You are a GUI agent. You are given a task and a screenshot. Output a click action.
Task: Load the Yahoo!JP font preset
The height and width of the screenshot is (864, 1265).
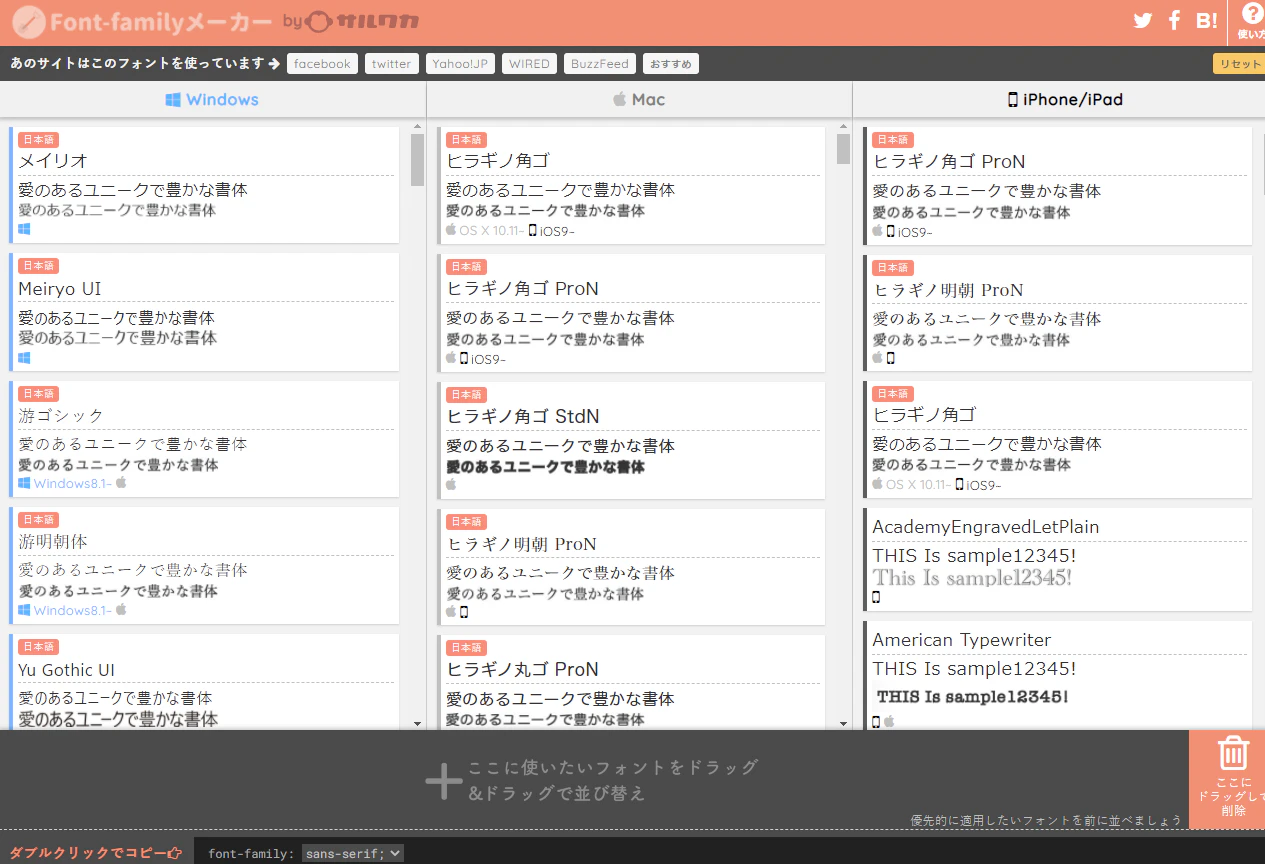[x=460, y=63]
